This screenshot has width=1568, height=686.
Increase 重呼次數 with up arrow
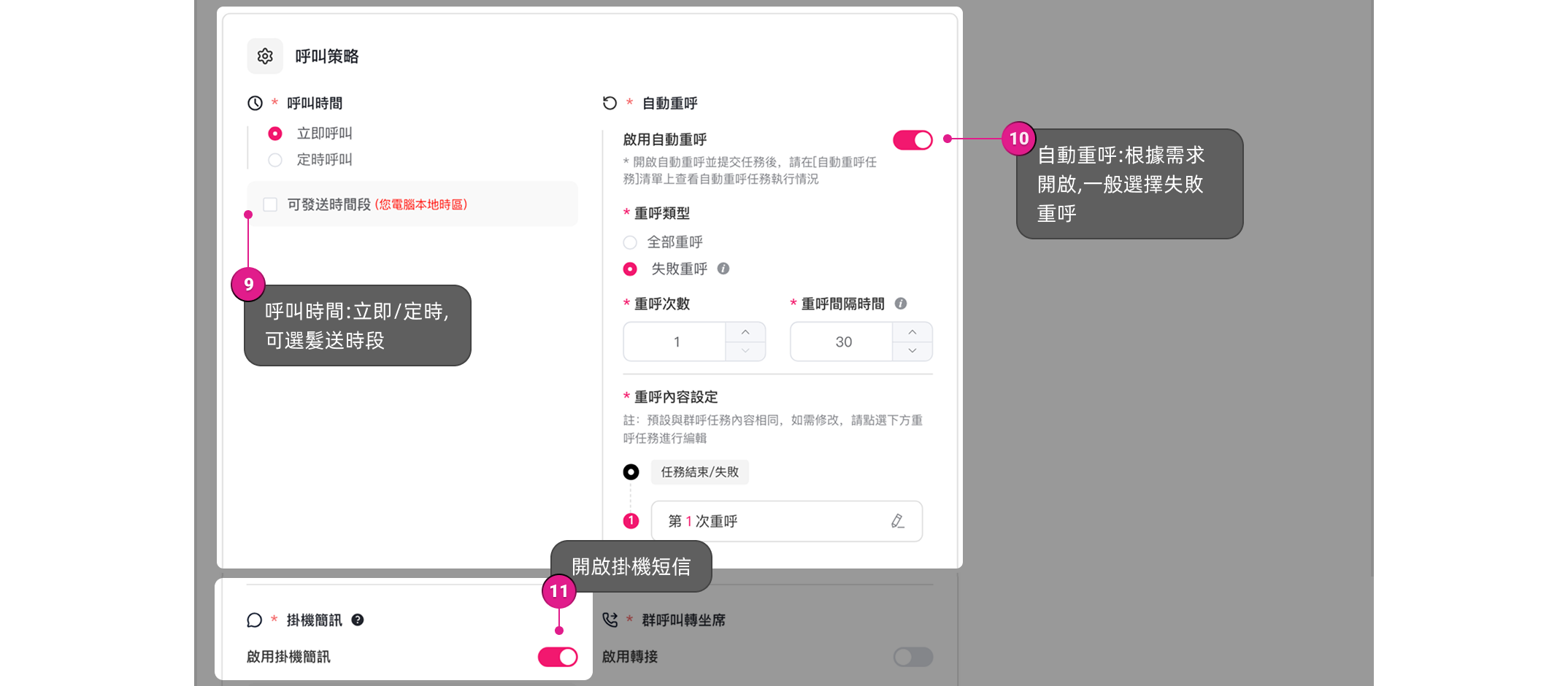coord(745,332)
